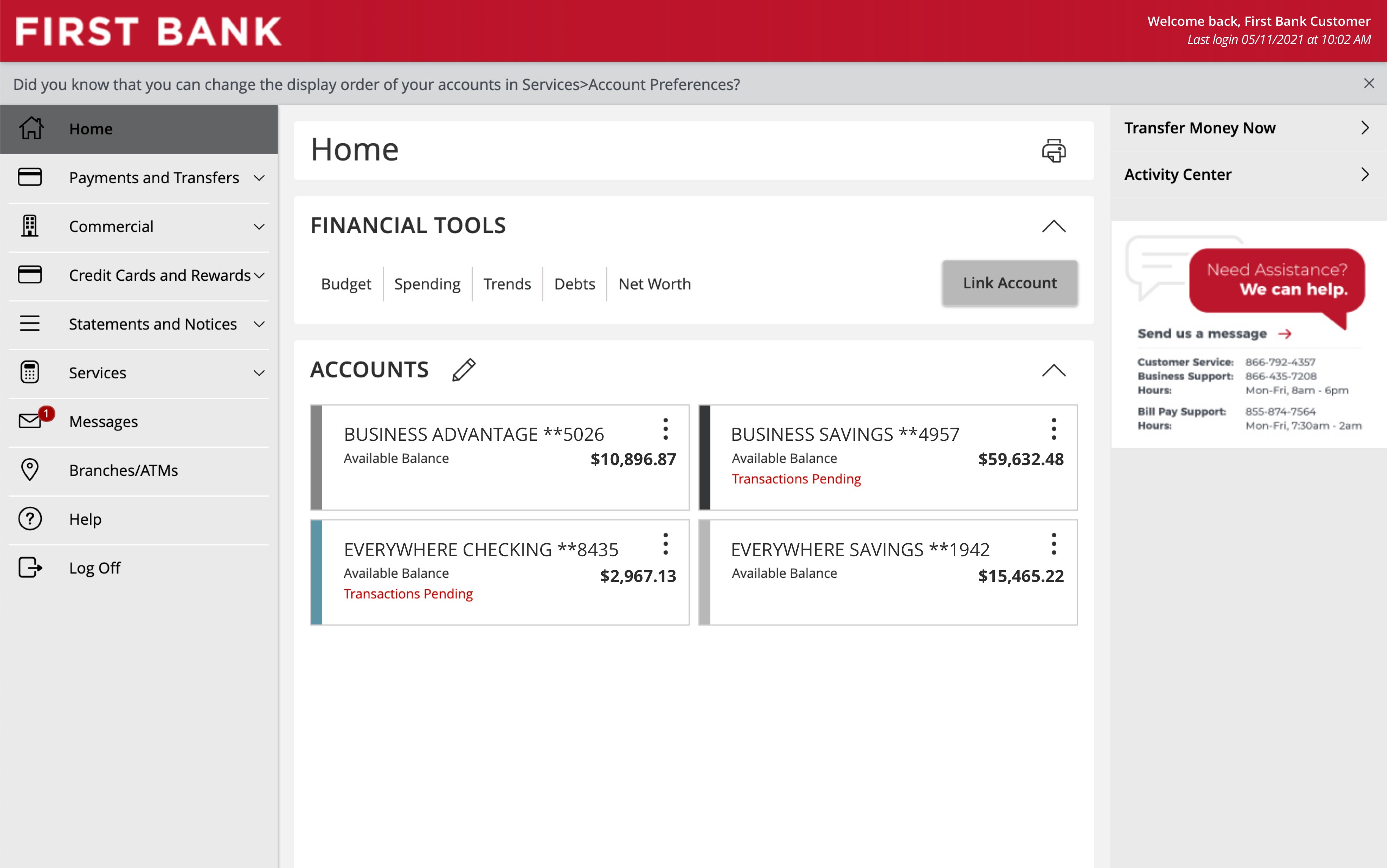Select the Spending tab in Financial Tools
This screenshot has height=868, width=1387.
(427, 283)
